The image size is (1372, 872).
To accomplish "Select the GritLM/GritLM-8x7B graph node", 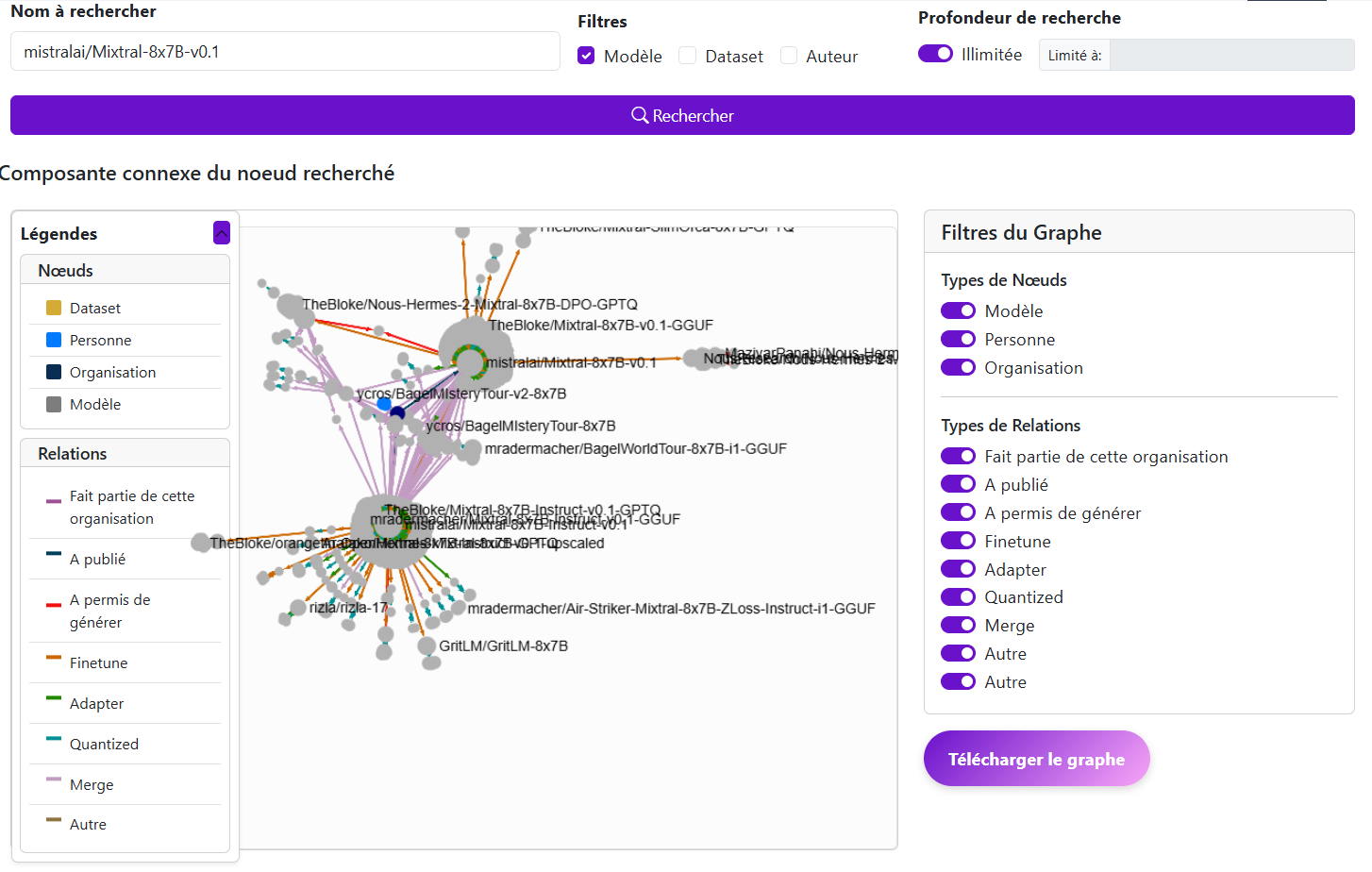I will click(427, 646).
